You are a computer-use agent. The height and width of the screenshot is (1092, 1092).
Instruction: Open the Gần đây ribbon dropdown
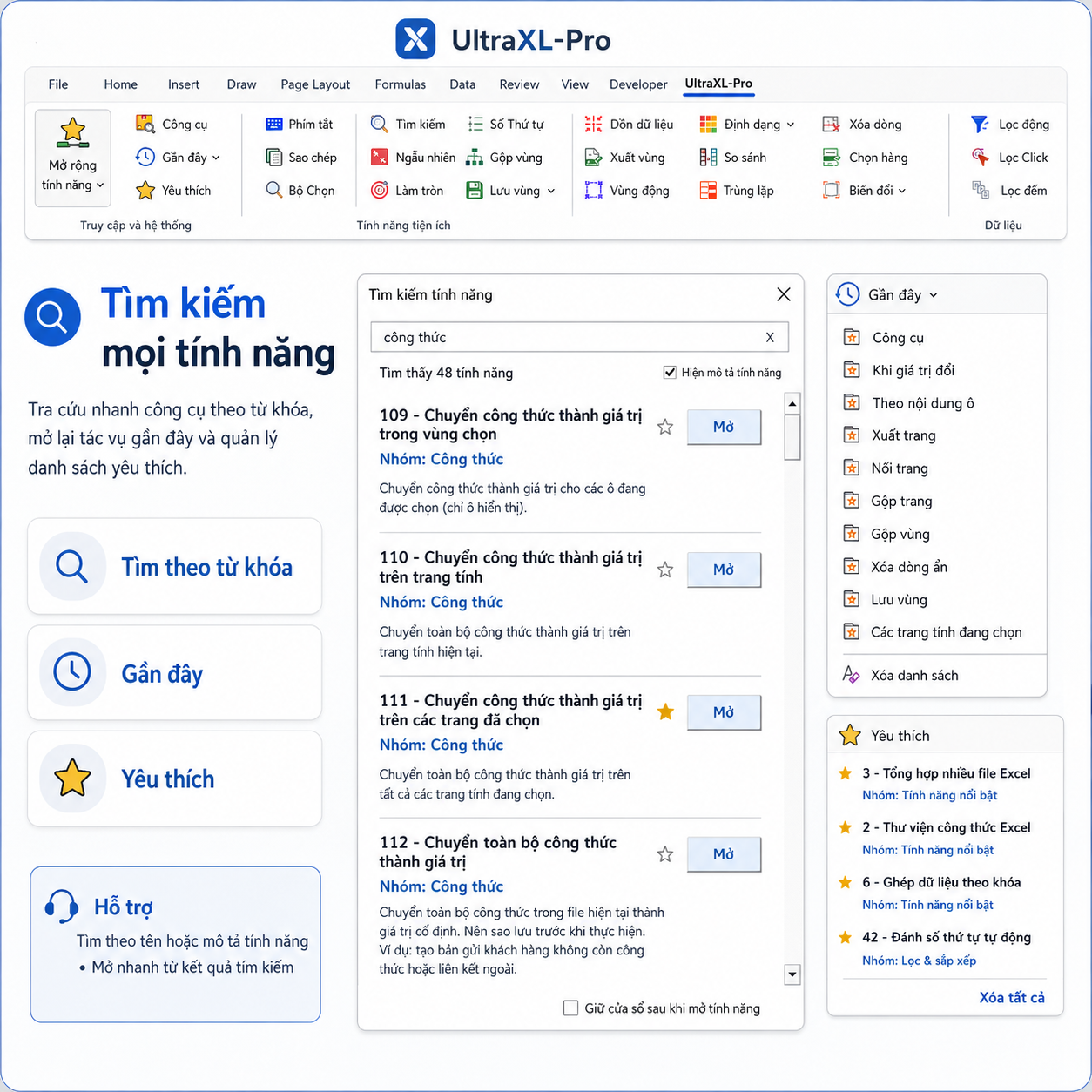click(x=178, y=157)
